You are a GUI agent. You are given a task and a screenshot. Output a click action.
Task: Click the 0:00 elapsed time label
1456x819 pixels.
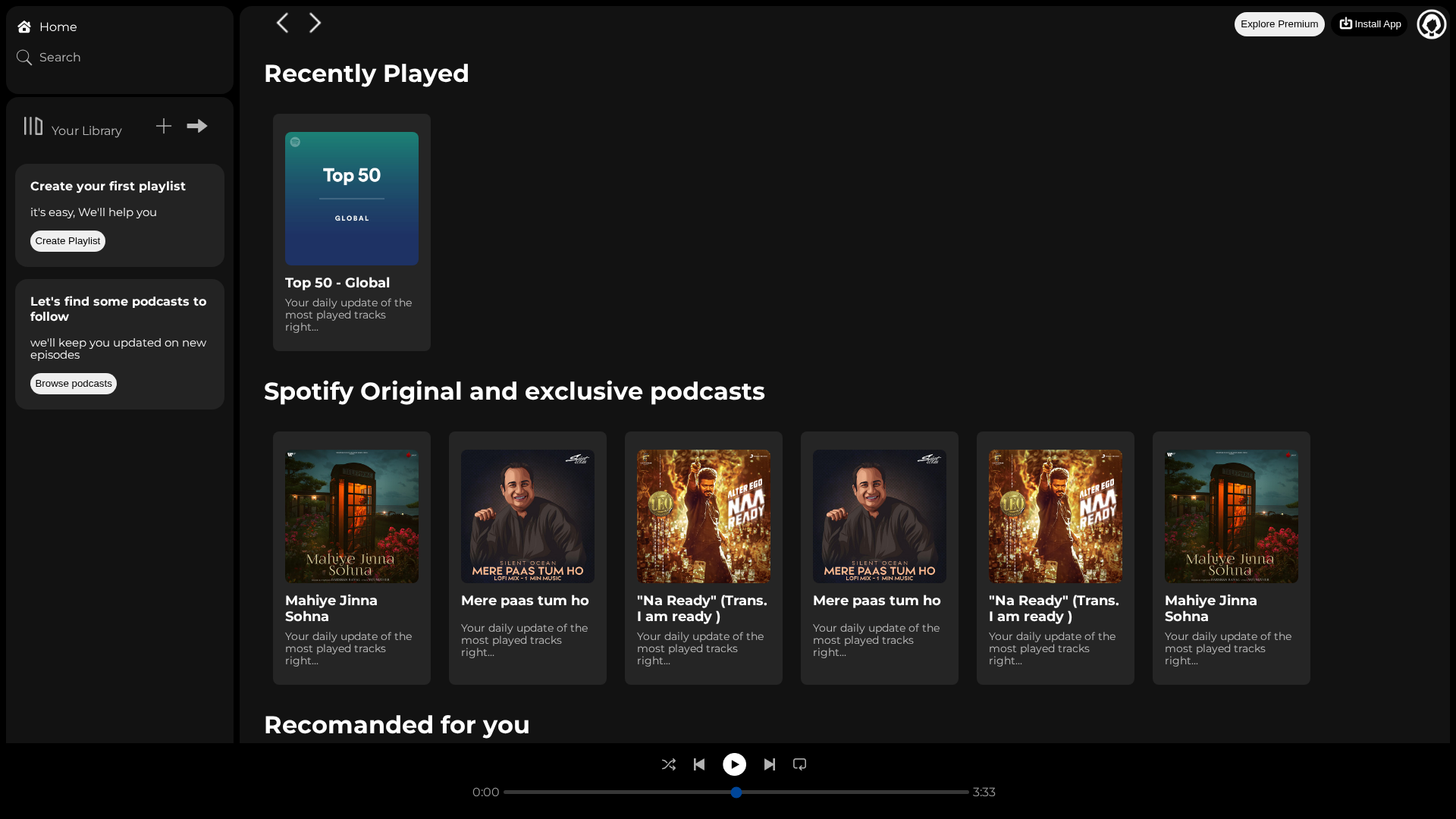click(486, 792)
